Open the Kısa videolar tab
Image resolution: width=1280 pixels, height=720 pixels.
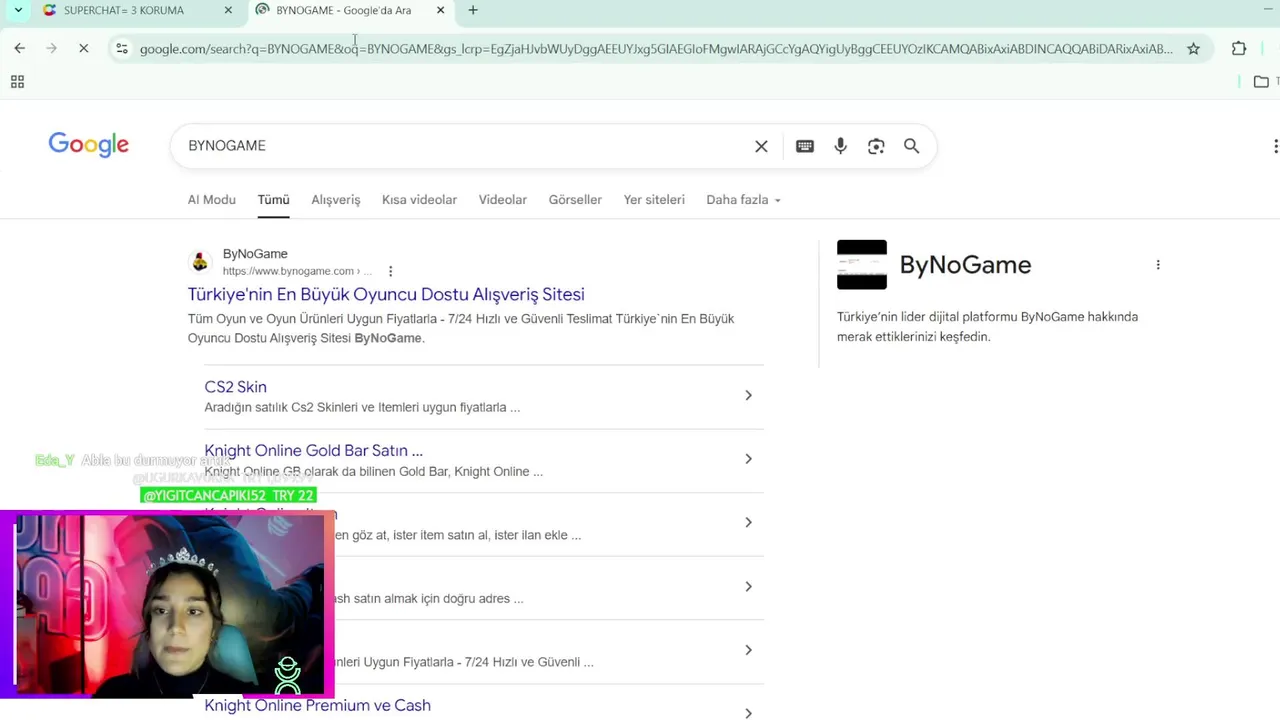pyautogui.click(x=419, y=199)
